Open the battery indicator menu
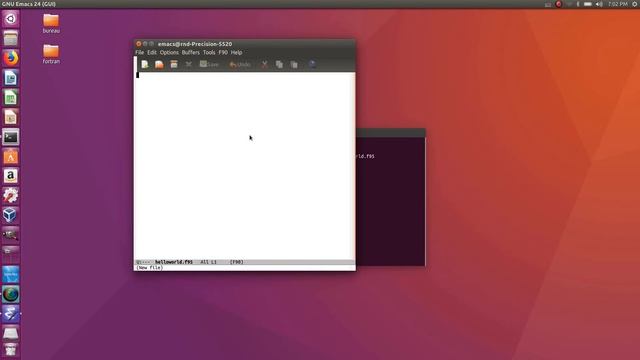The width and height of the screenshot is (640, 360). pyautogui.click(x=588, y=4)
